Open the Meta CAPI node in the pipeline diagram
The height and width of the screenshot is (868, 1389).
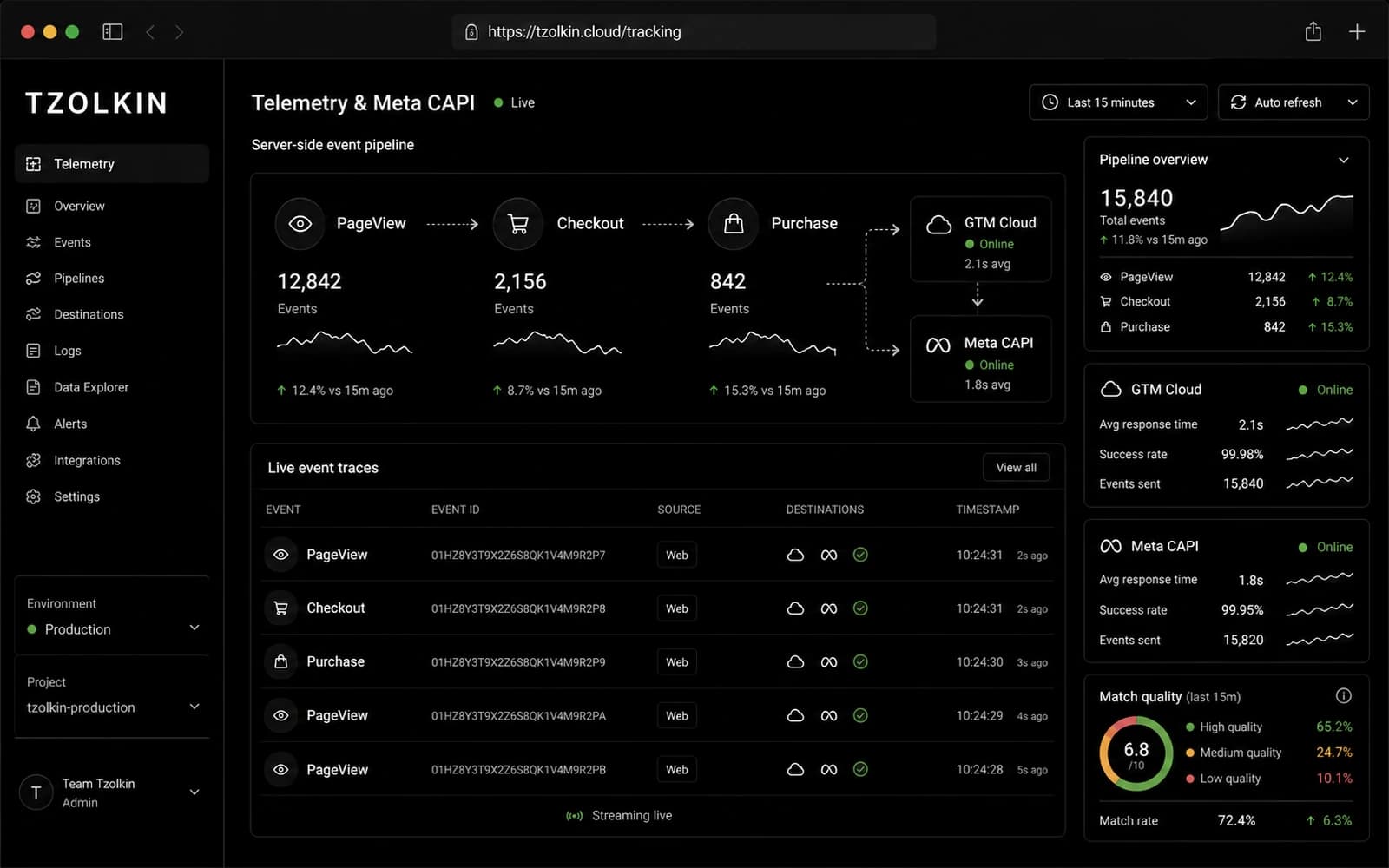click(980, 359)
